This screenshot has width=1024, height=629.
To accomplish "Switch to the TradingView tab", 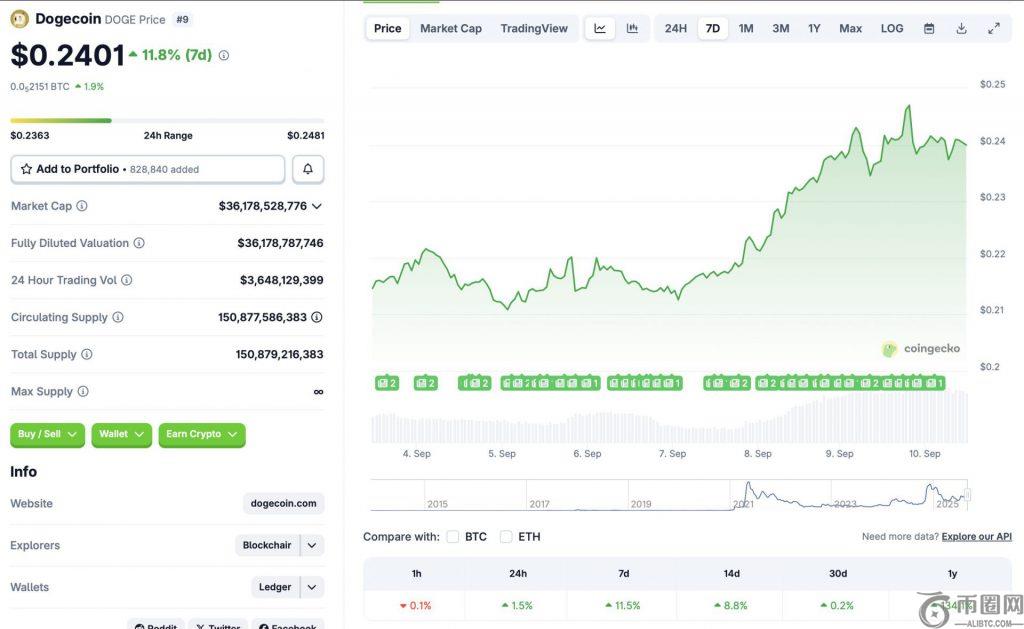I will tap(534, 28).
